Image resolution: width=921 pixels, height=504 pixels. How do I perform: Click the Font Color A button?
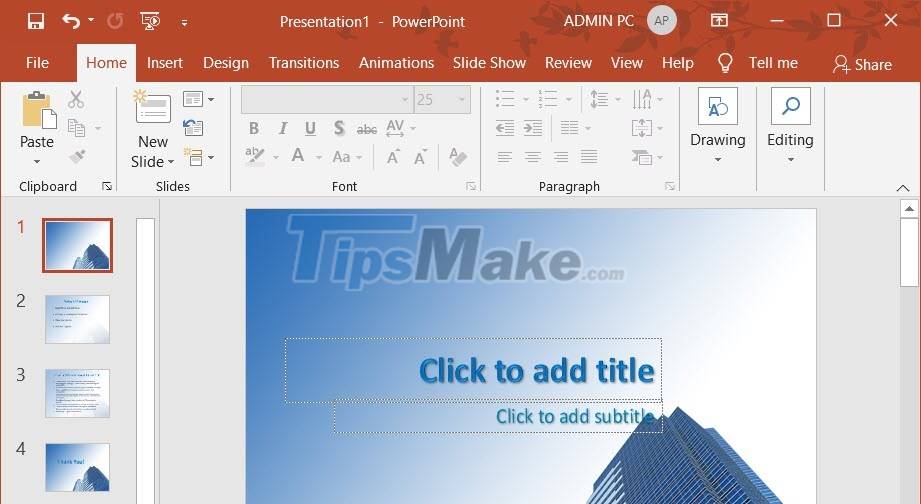click(298, 156)
